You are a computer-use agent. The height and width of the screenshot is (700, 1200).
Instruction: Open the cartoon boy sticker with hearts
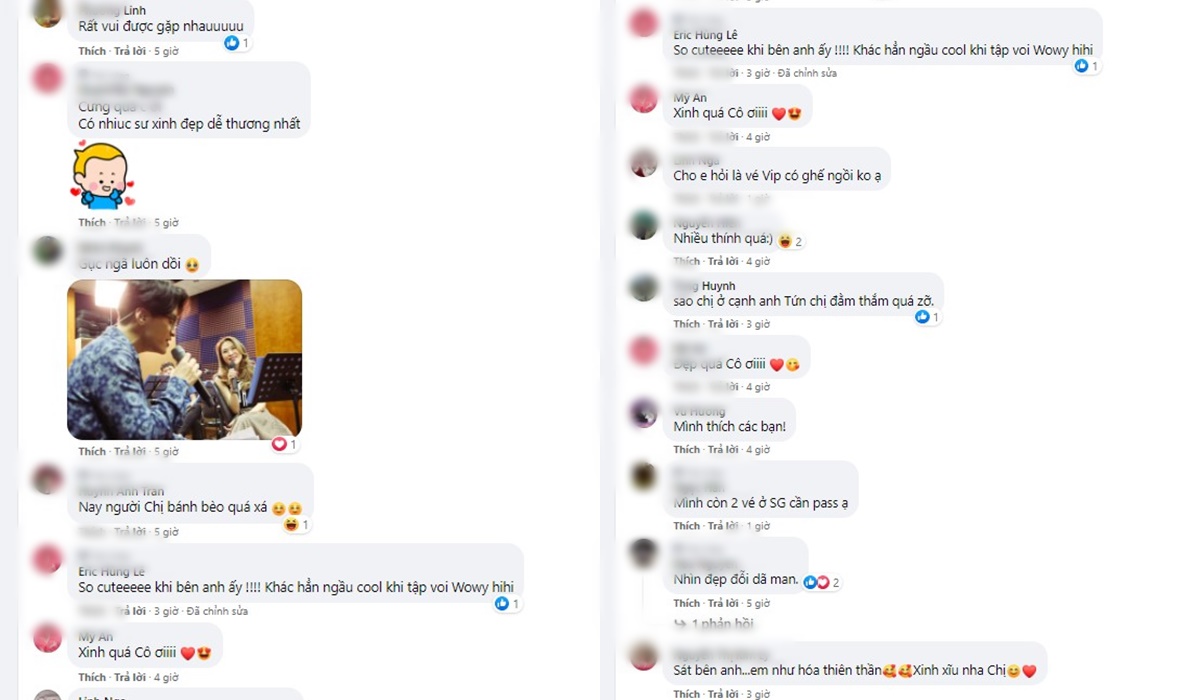point(101,176)
